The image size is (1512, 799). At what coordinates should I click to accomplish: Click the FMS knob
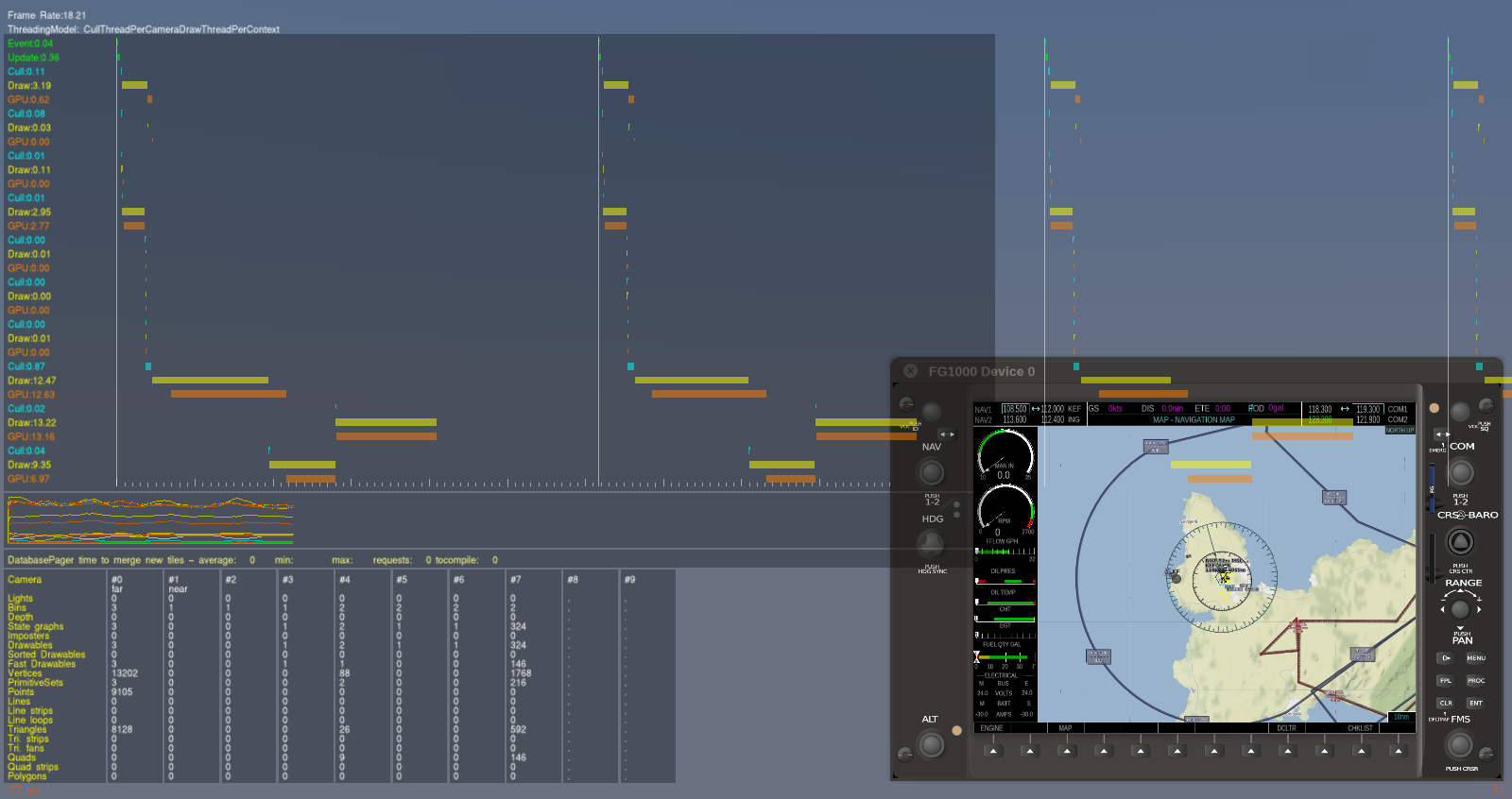[x=1459, y=745]
